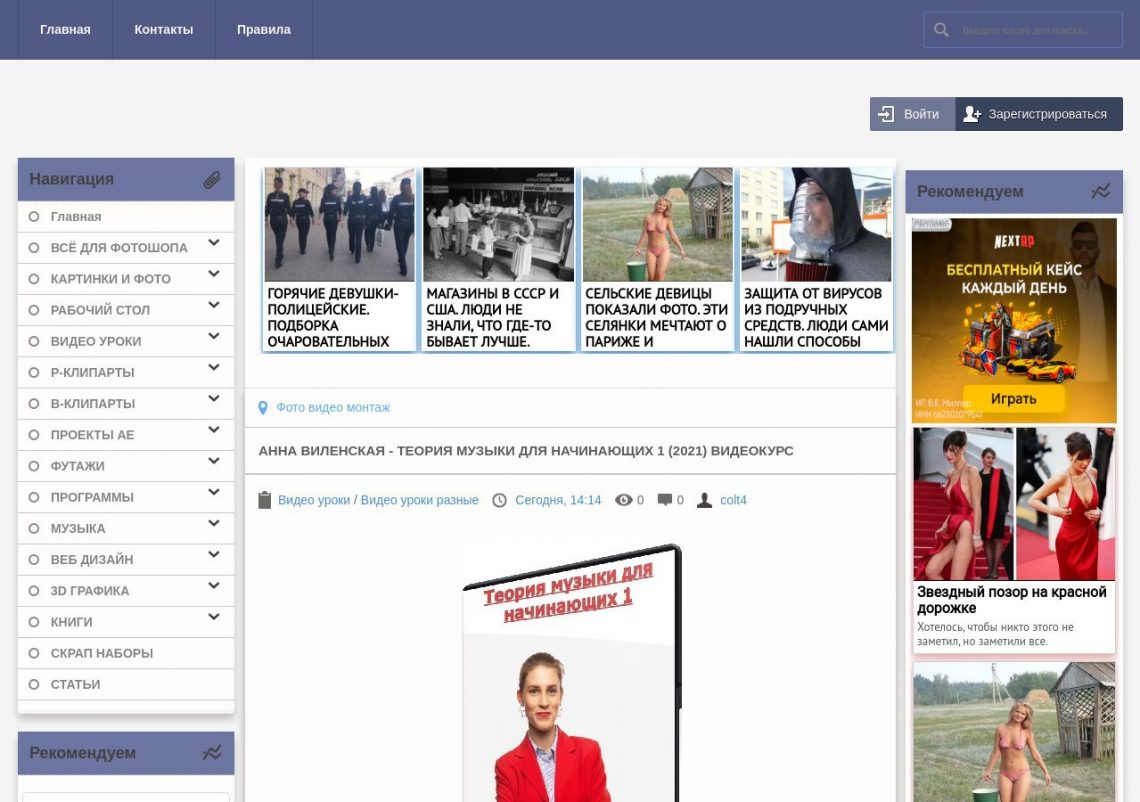Click the clock icon beside post date
This screenshot has height=802, width=1140.
click(500, 500)
